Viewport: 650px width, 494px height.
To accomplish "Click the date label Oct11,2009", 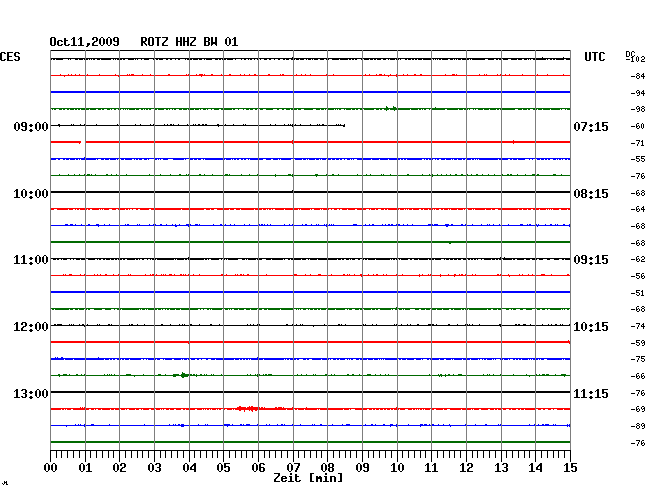I will coord(85,42).
